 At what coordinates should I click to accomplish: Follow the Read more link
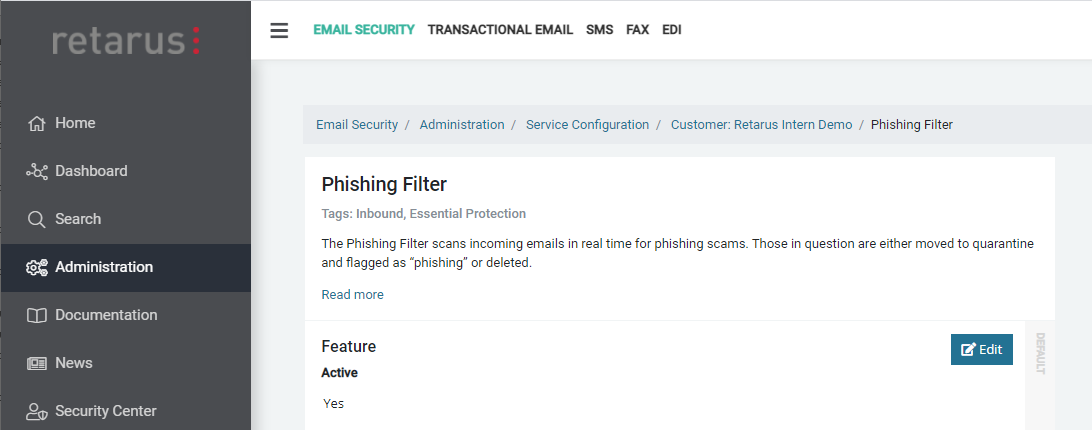click(352, 295)
